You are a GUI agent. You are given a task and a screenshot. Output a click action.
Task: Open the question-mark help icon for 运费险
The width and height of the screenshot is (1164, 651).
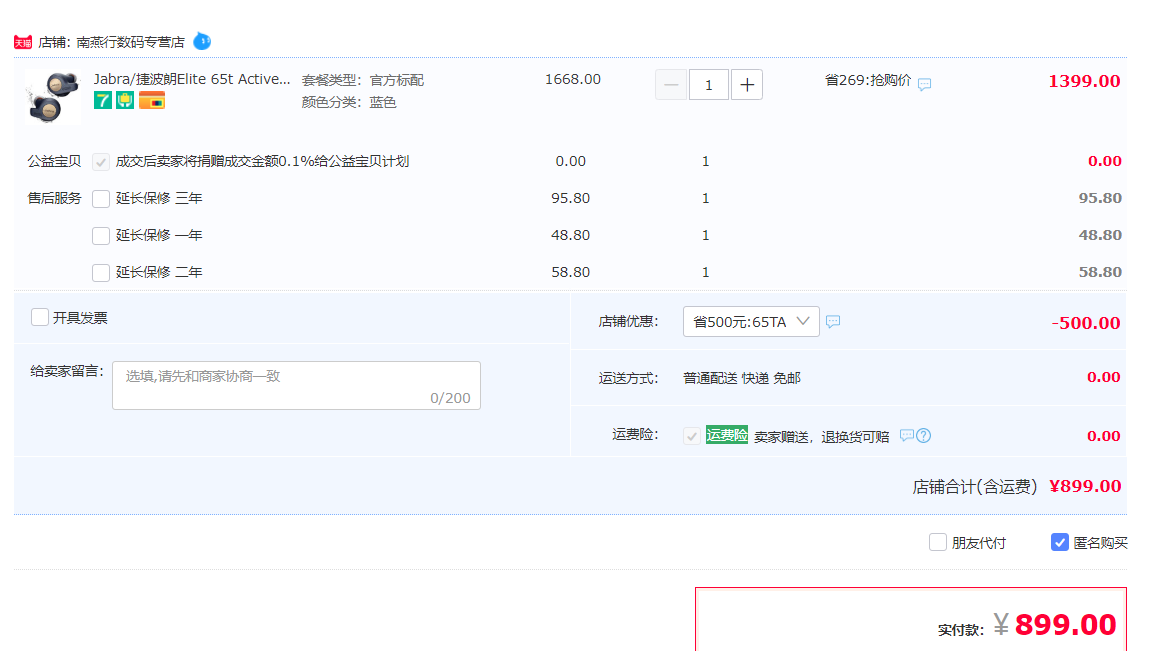click(923, 436)
